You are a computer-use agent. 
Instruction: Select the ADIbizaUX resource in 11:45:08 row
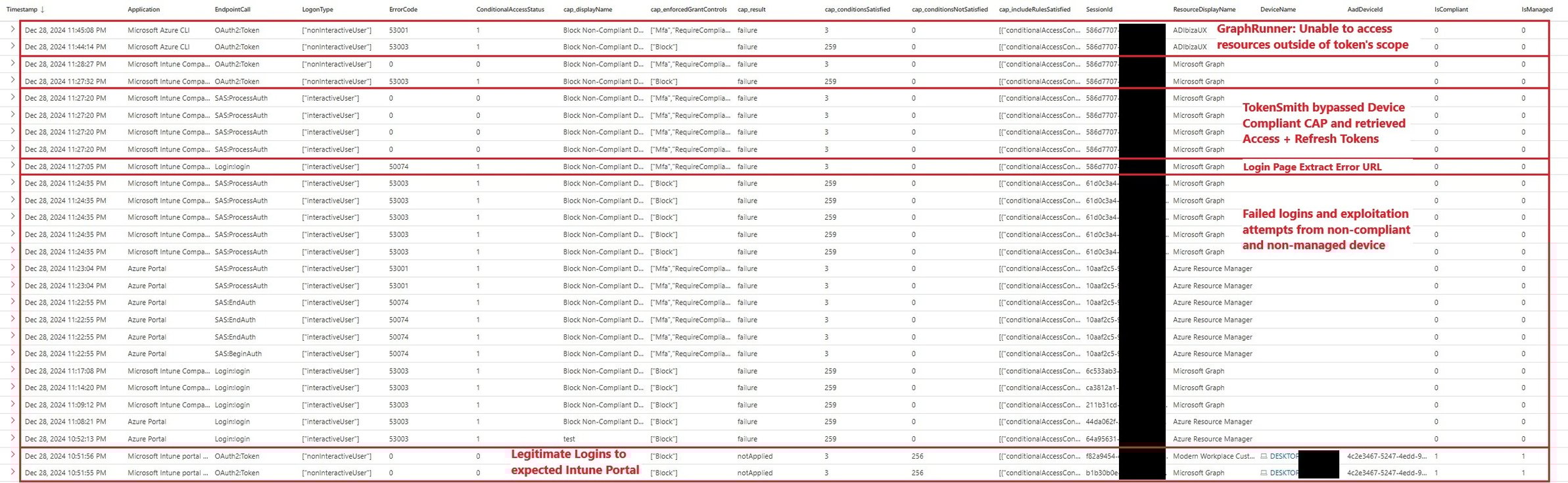pyautogui.click(x=1189, y=30)
